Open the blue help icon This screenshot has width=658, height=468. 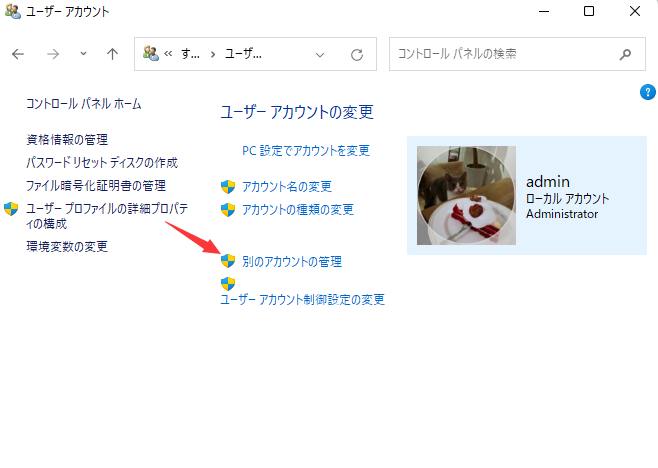[x=648, y=92]
